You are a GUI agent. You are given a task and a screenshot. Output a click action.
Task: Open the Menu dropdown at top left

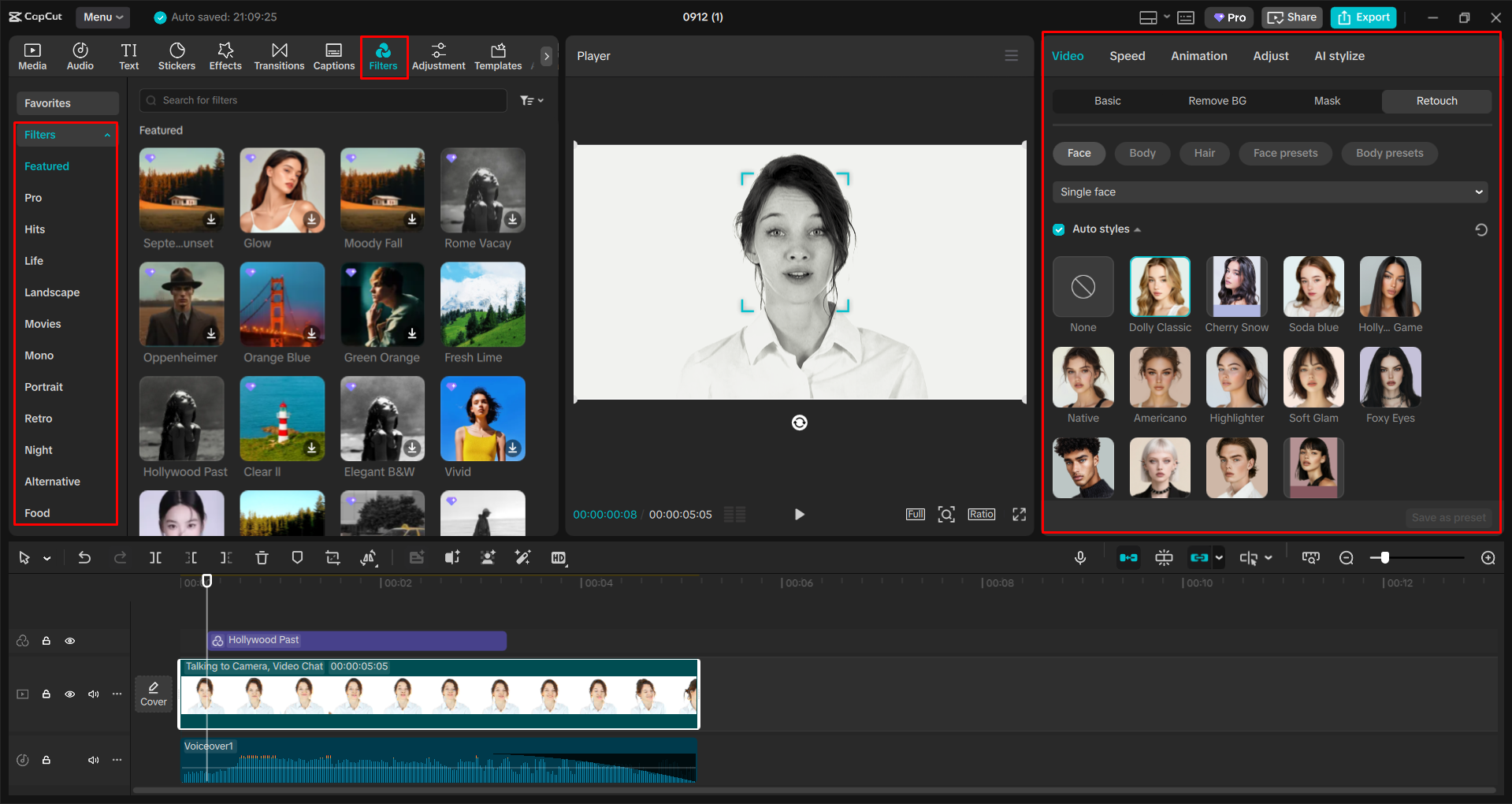102,17
